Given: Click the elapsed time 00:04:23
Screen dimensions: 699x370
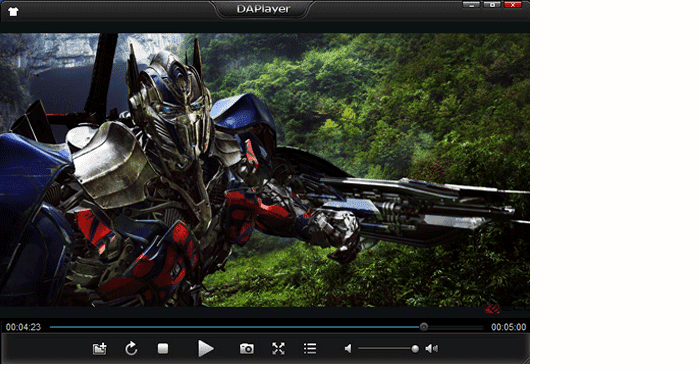Looking at the screenshot, I should pyautogui.click(x=23, y=327).
